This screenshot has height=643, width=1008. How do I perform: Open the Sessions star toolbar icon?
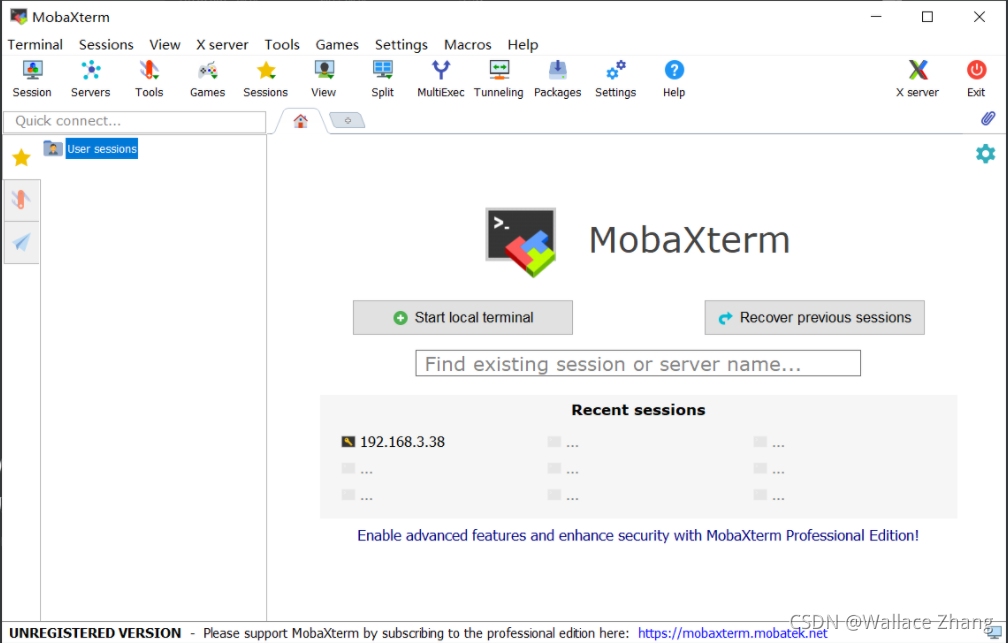[x=266, y=69]
